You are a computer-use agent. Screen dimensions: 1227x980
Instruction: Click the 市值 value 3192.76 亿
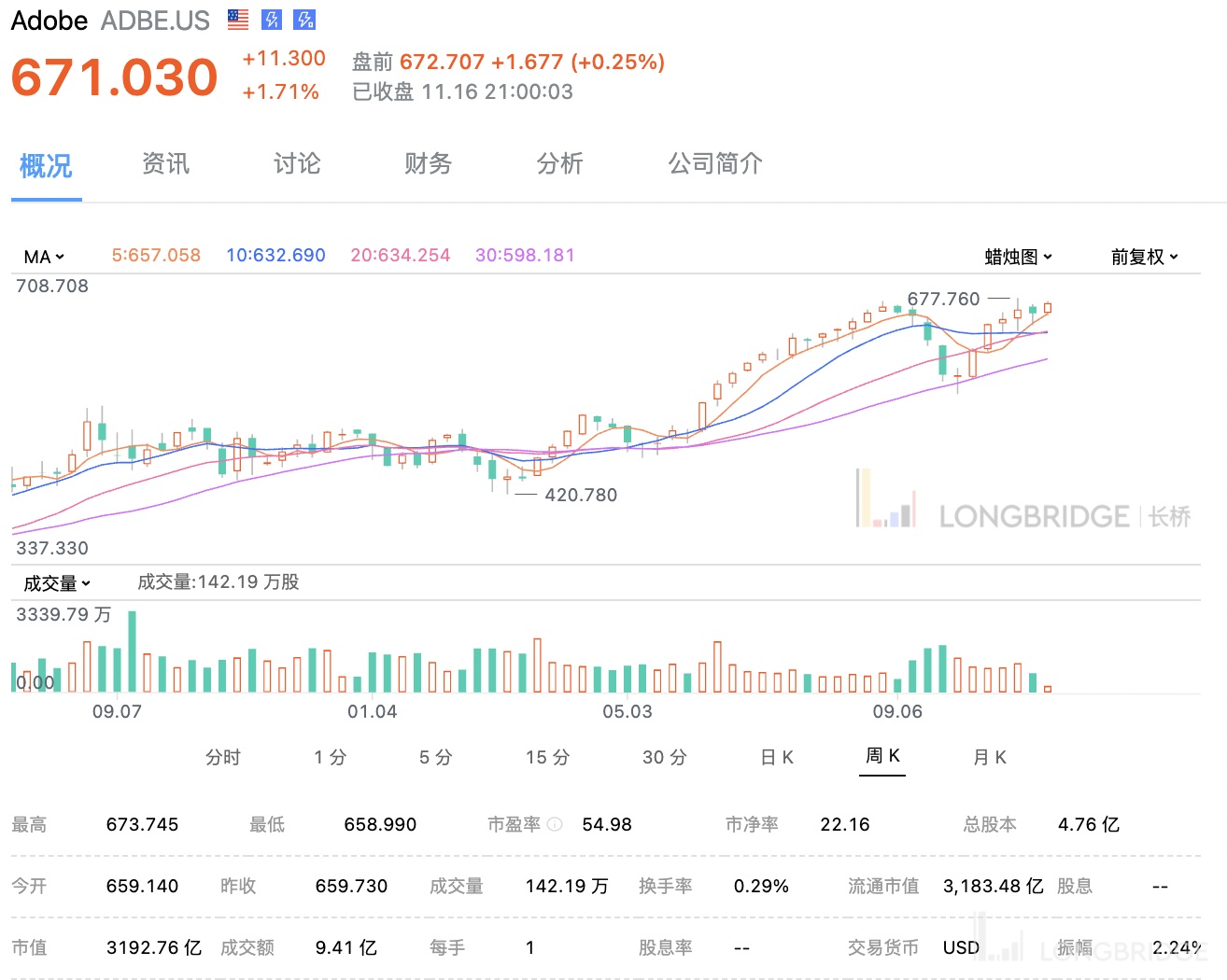(x=154, y=947)
